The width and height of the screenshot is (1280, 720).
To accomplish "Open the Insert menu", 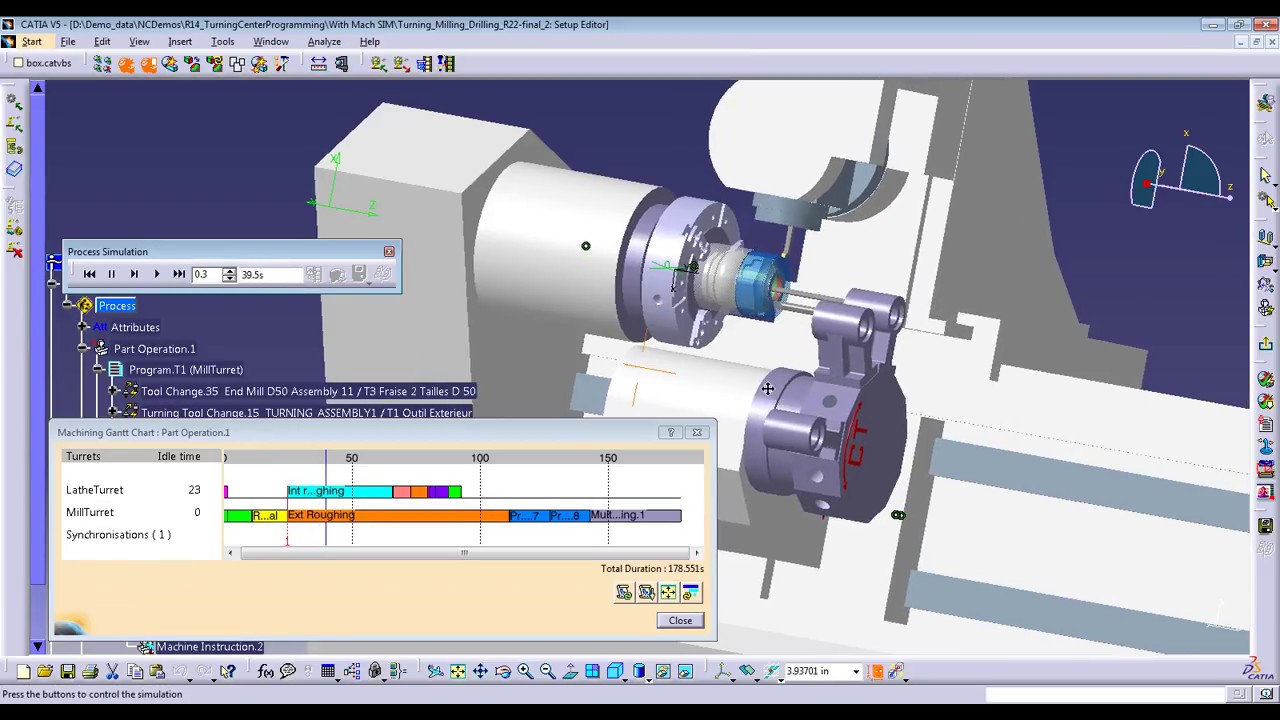I will [x=180, y=42].
